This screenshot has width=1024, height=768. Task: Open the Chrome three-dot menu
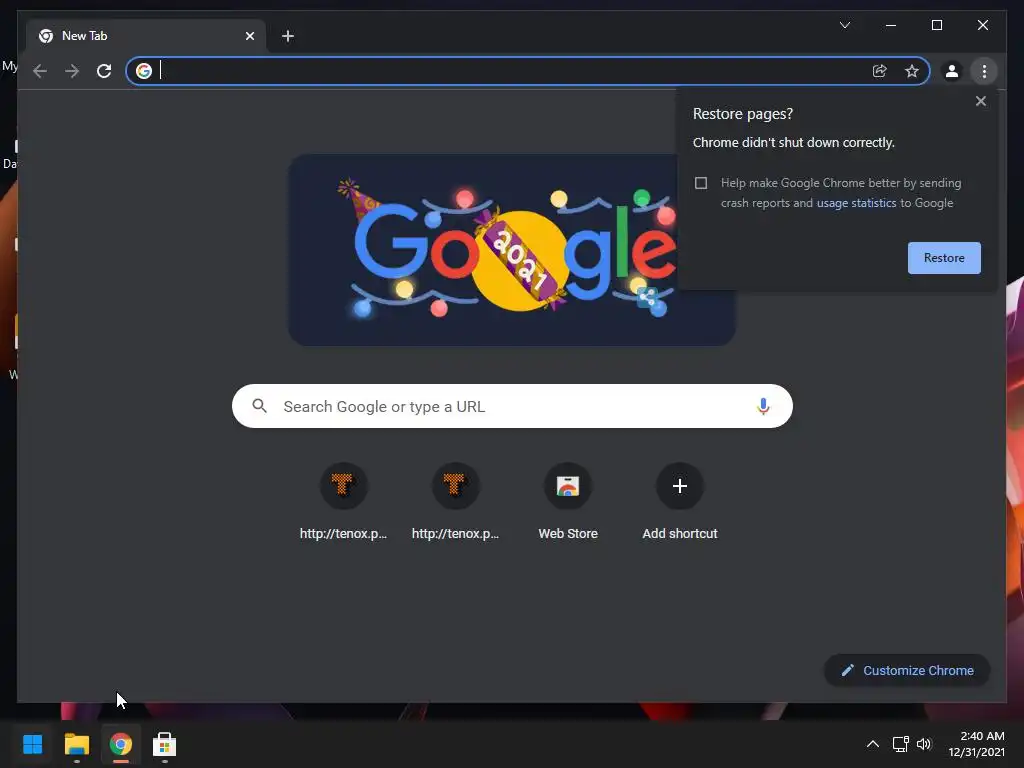(x=984, y=71)
